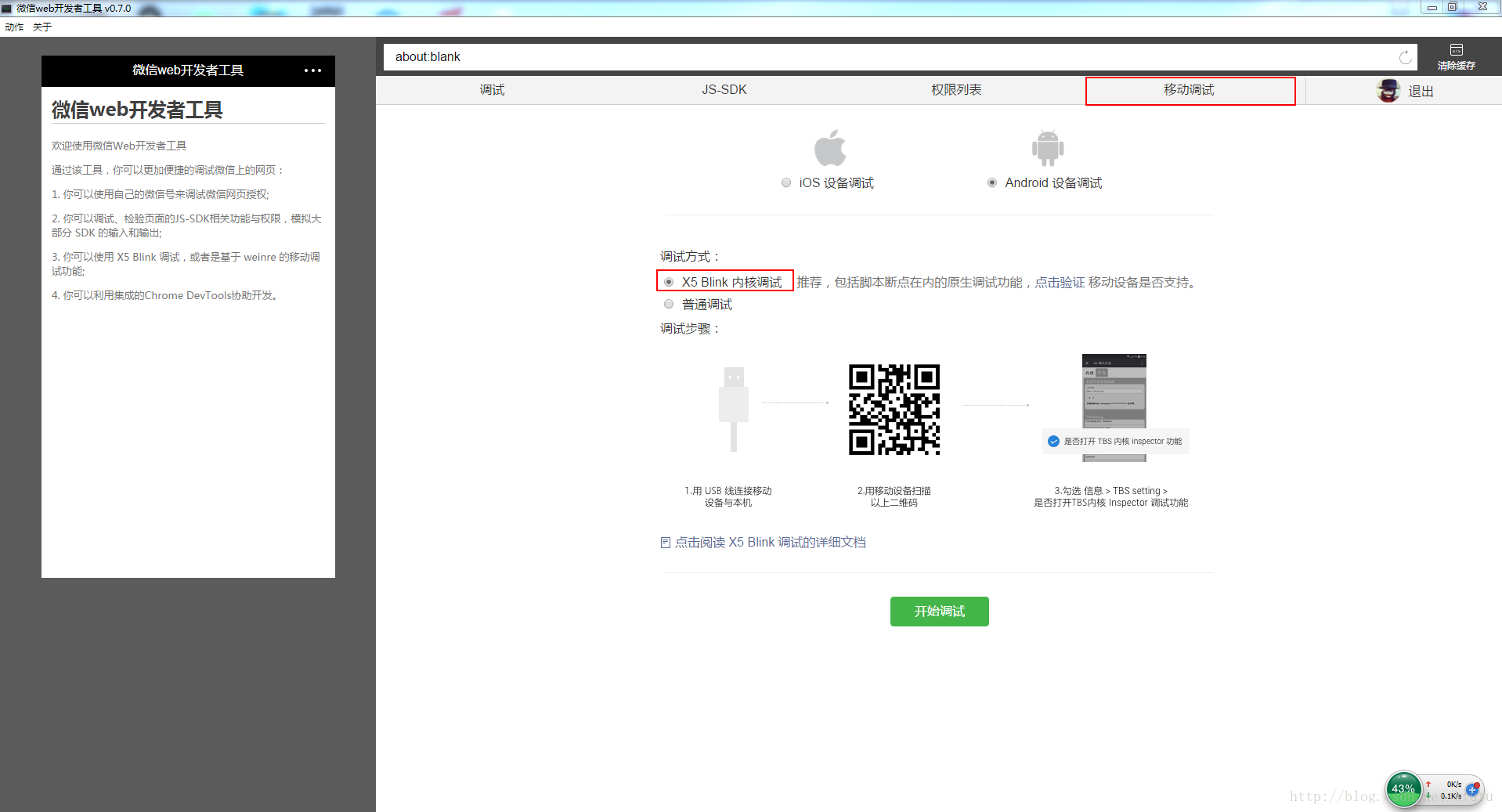This screenshot has width=1502, height=812.
Task: Click the step text 3.勾选 信息 > TBS setting
Action: 1110,491
